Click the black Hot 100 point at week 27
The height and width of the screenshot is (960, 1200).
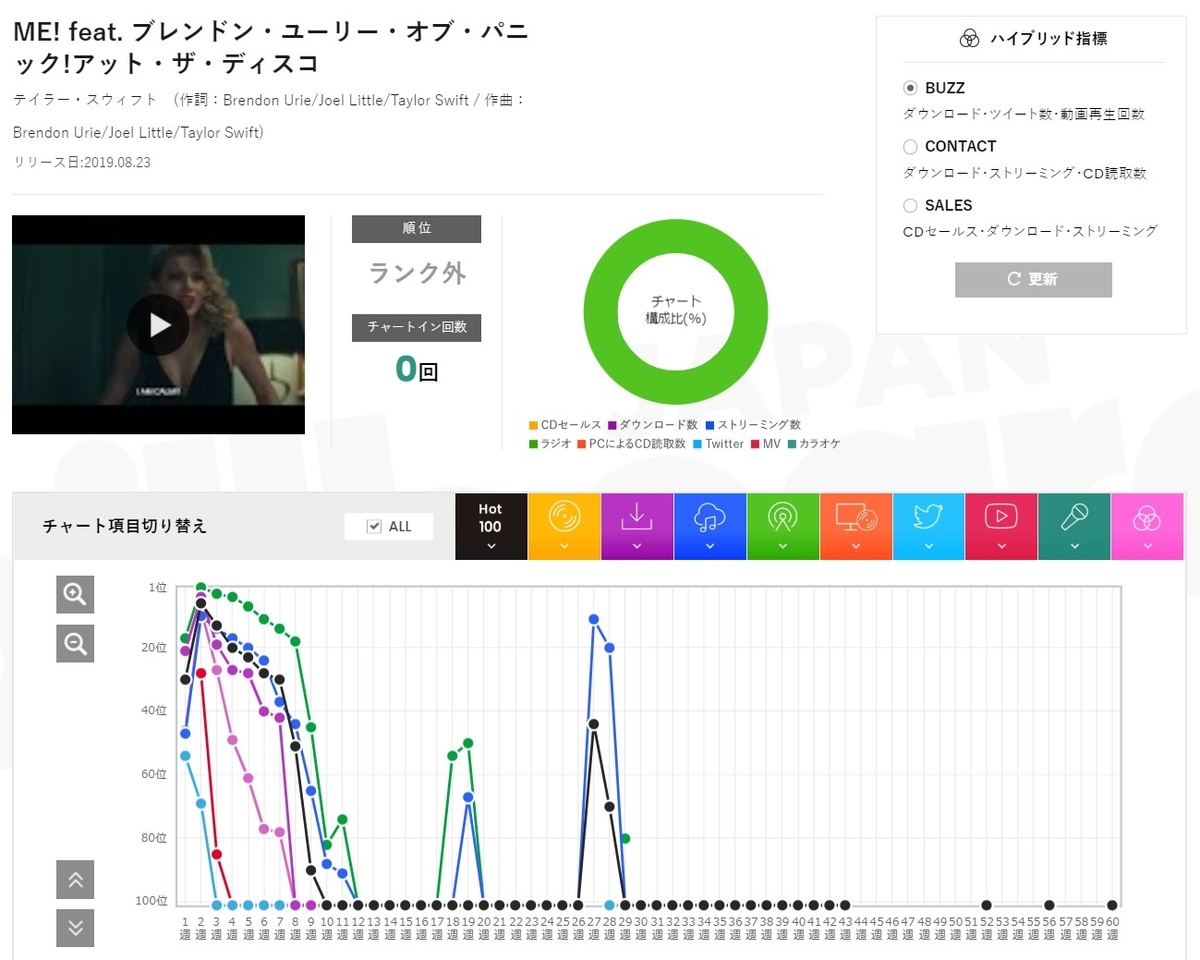tap(594, 723)
